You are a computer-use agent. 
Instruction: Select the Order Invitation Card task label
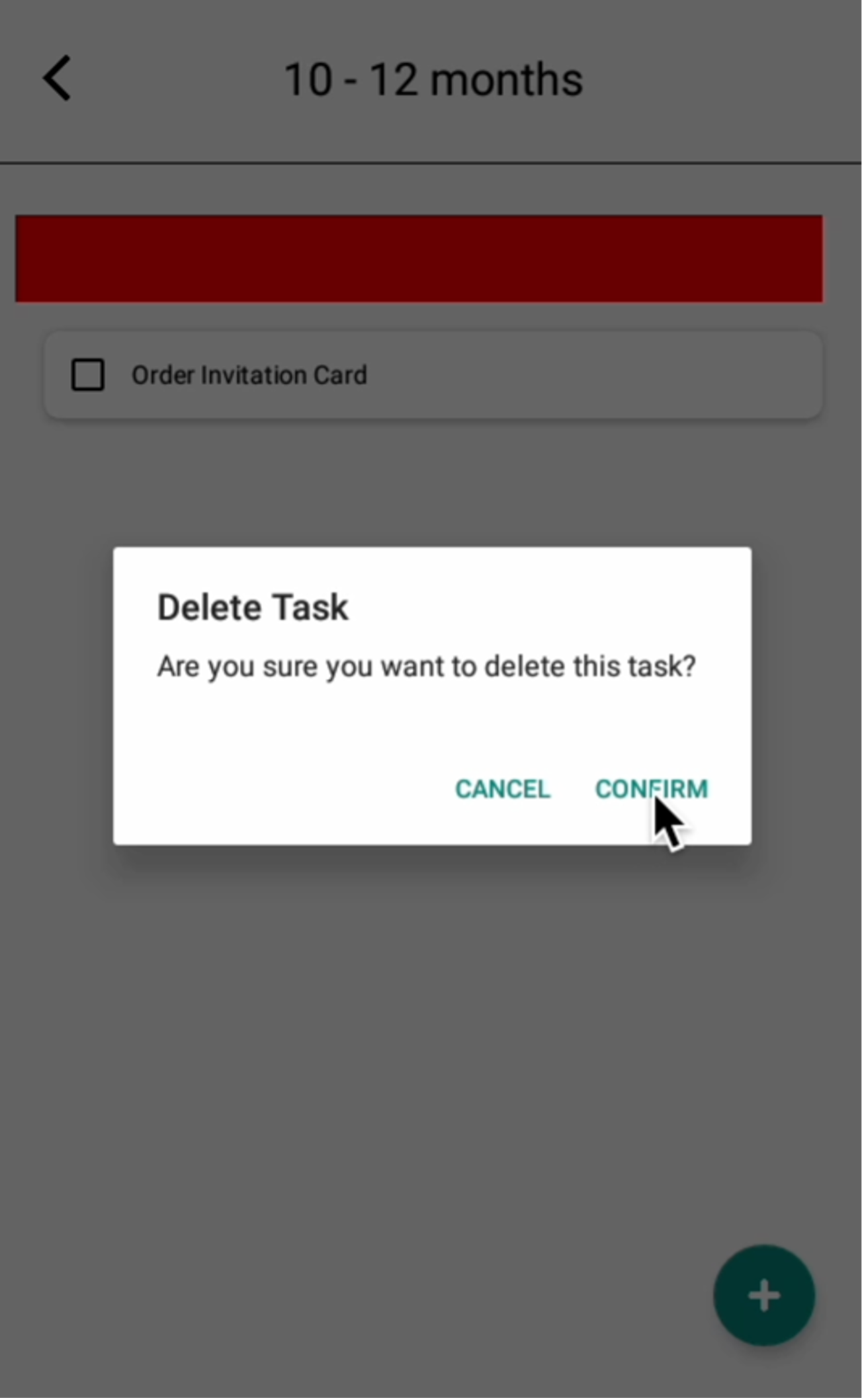point(249,375)
